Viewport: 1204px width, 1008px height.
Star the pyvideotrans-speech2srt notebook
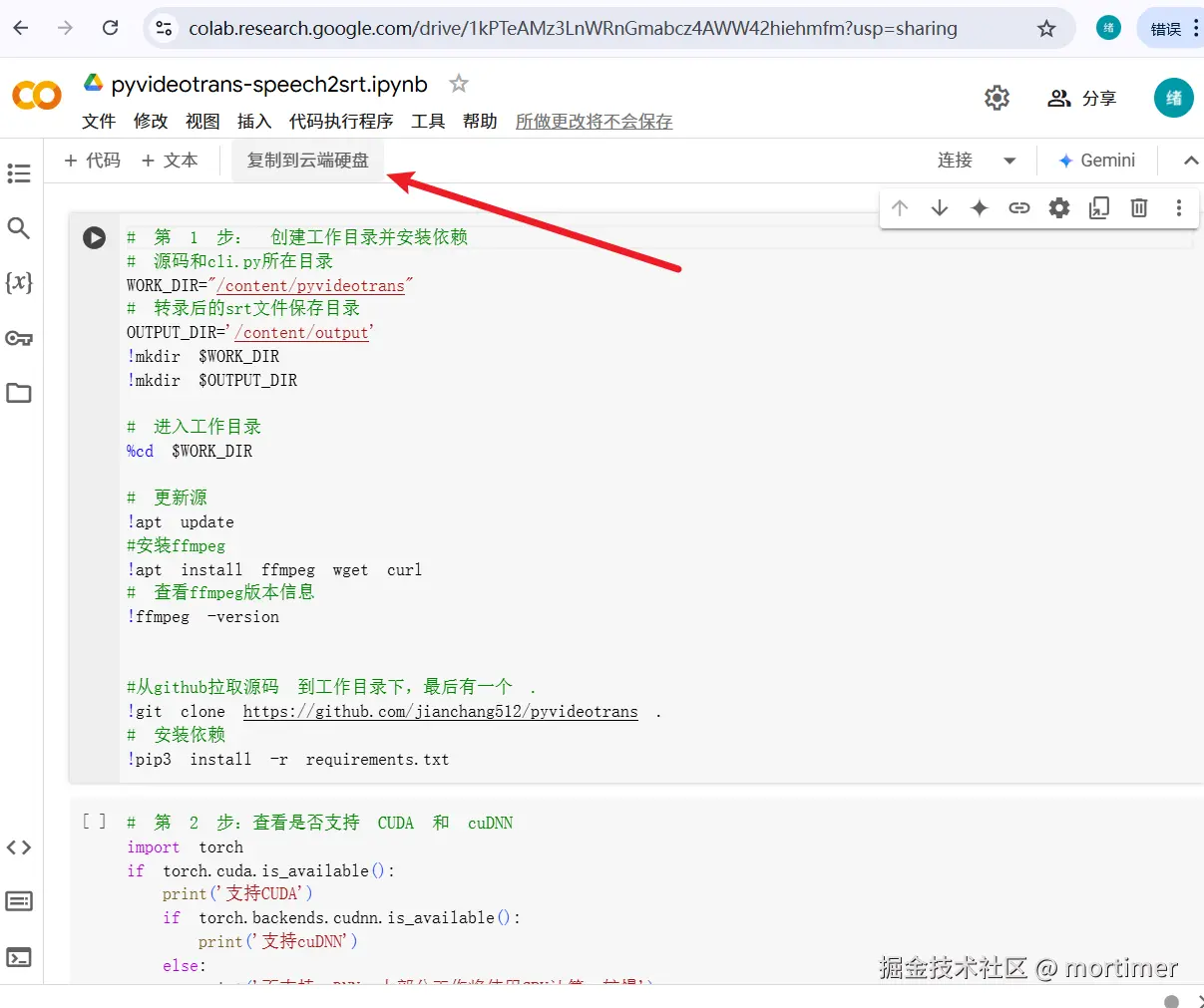click(x=459, y=84)
